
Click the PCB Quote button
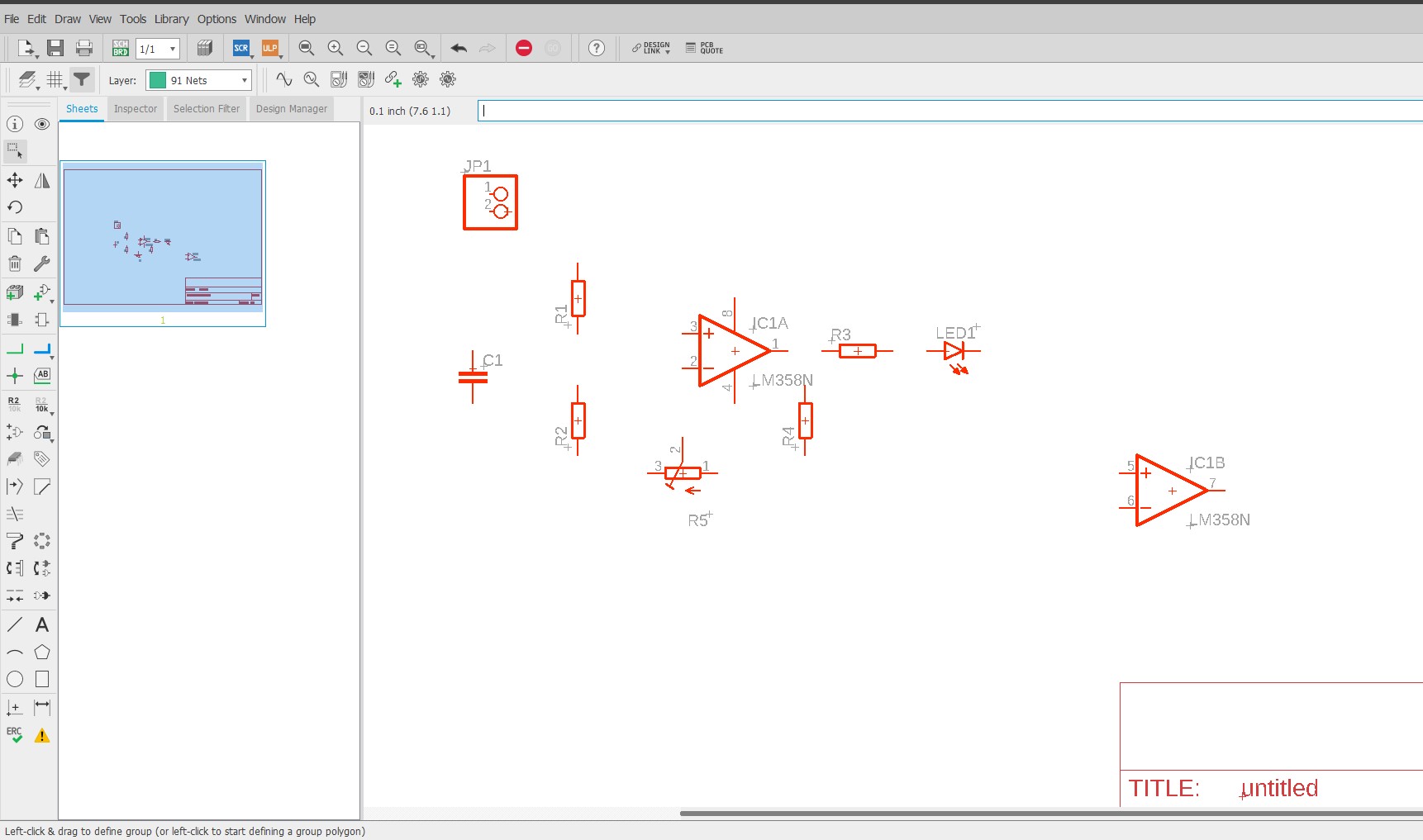[704, 49]
